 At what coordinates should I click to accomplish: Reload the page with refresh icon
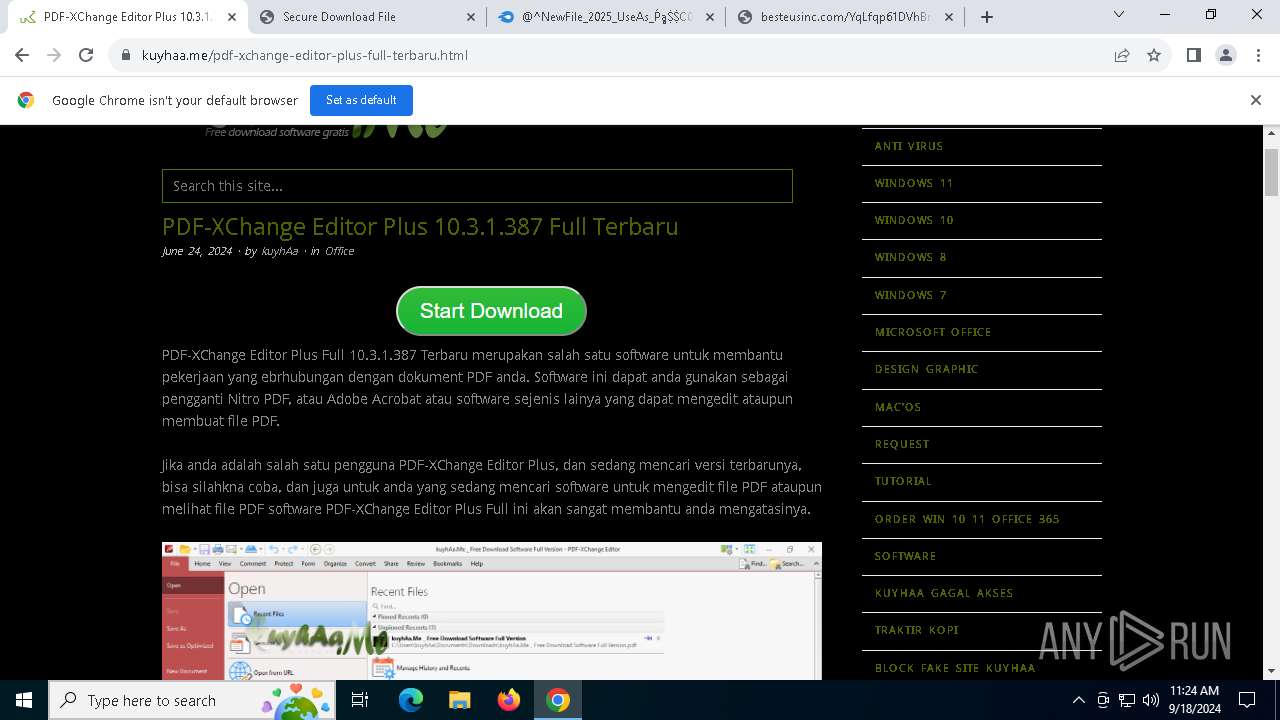tap(86, 55)
